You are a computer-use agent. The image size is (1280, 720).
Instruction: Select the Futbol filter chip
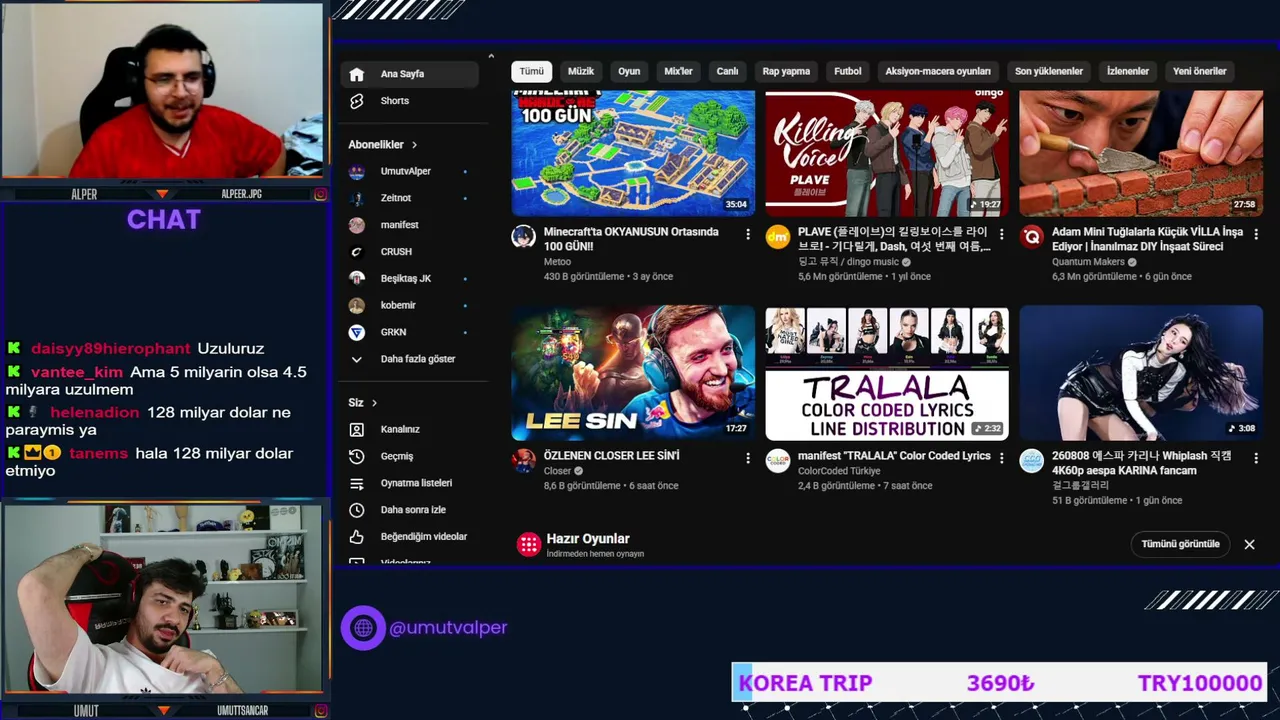coord(848,71)
